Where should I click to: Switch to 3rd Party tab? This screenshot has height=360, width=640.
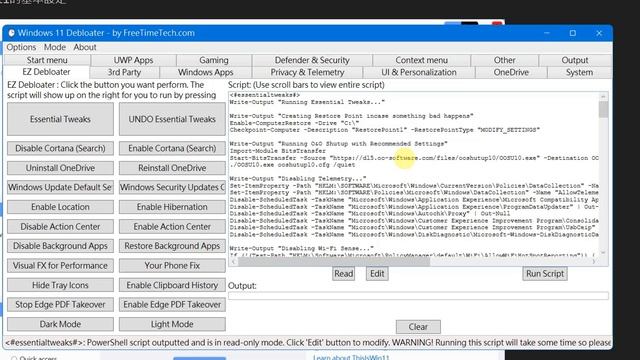pyautogui.click(x=124, y=72)
